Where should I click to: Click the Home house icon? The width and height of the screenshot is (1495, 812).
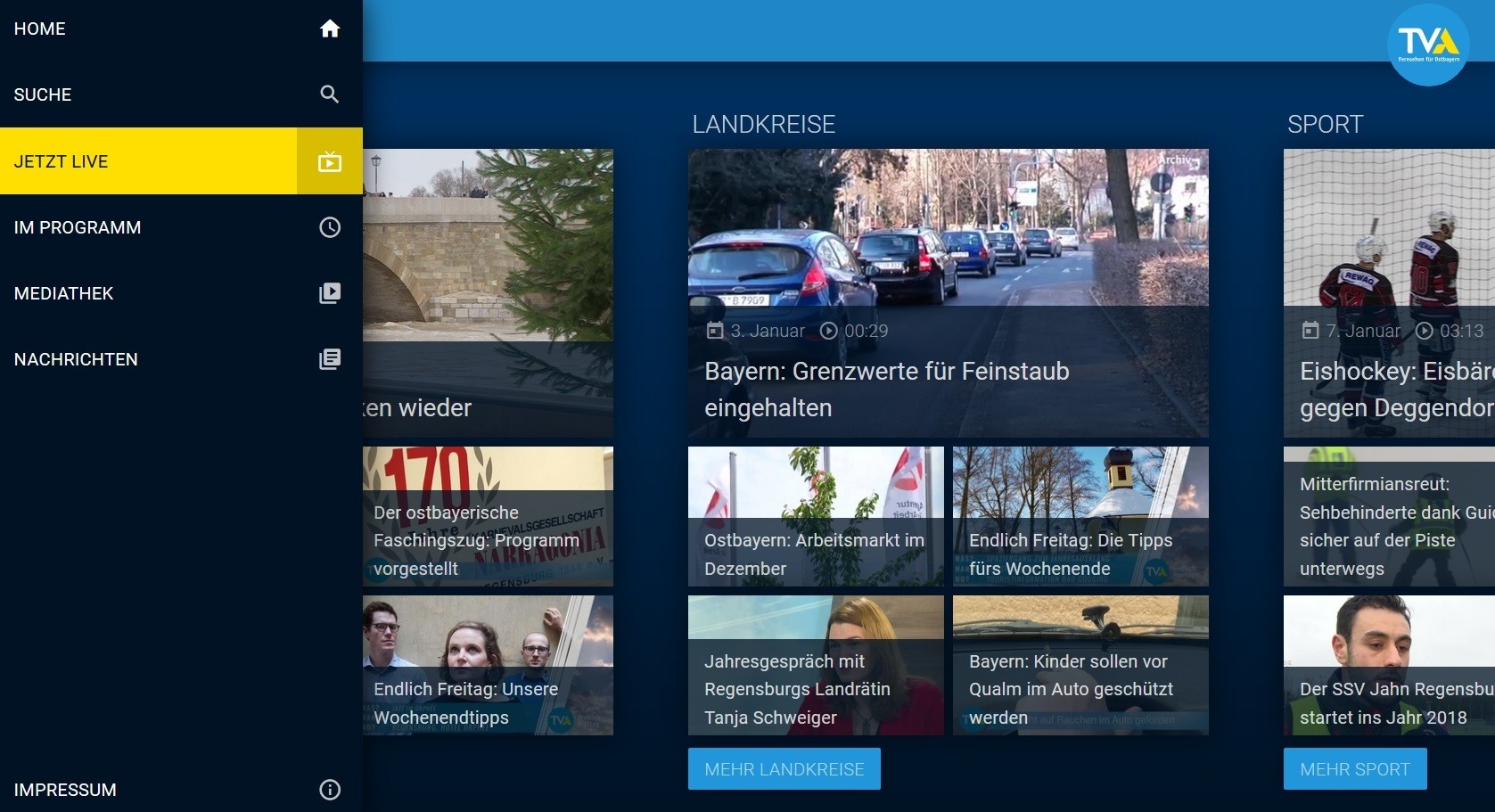pyautogui.click(x=330, y=29)
